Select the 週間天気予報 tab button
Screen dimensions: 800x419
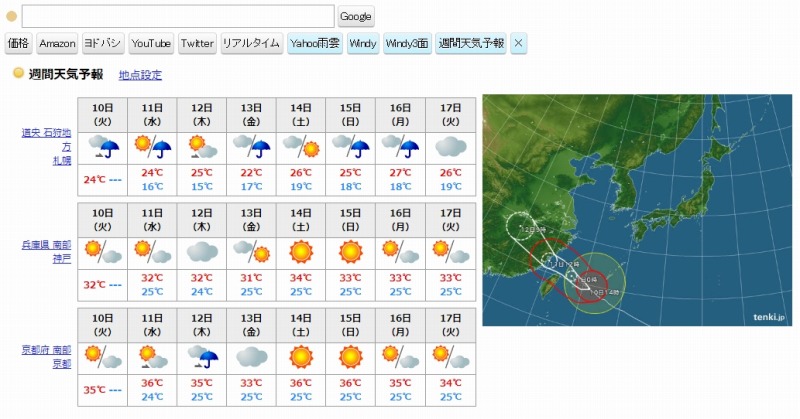click(471, 43)
